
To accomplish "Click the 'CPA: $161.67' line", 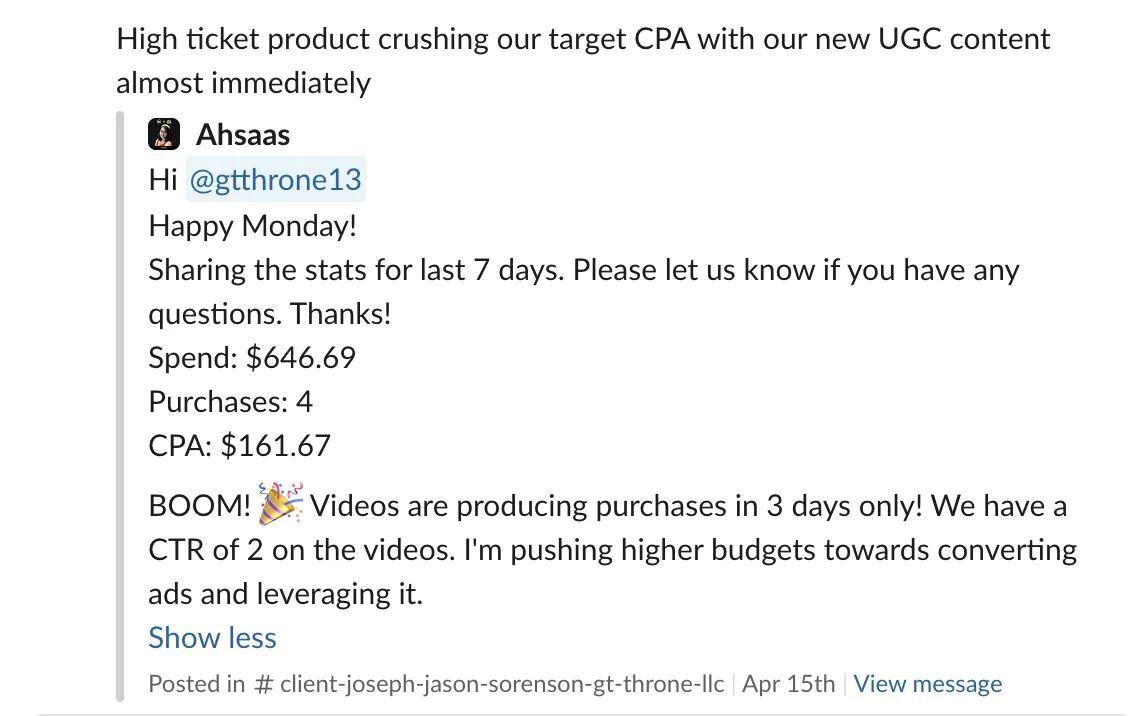I will [240, 445].
